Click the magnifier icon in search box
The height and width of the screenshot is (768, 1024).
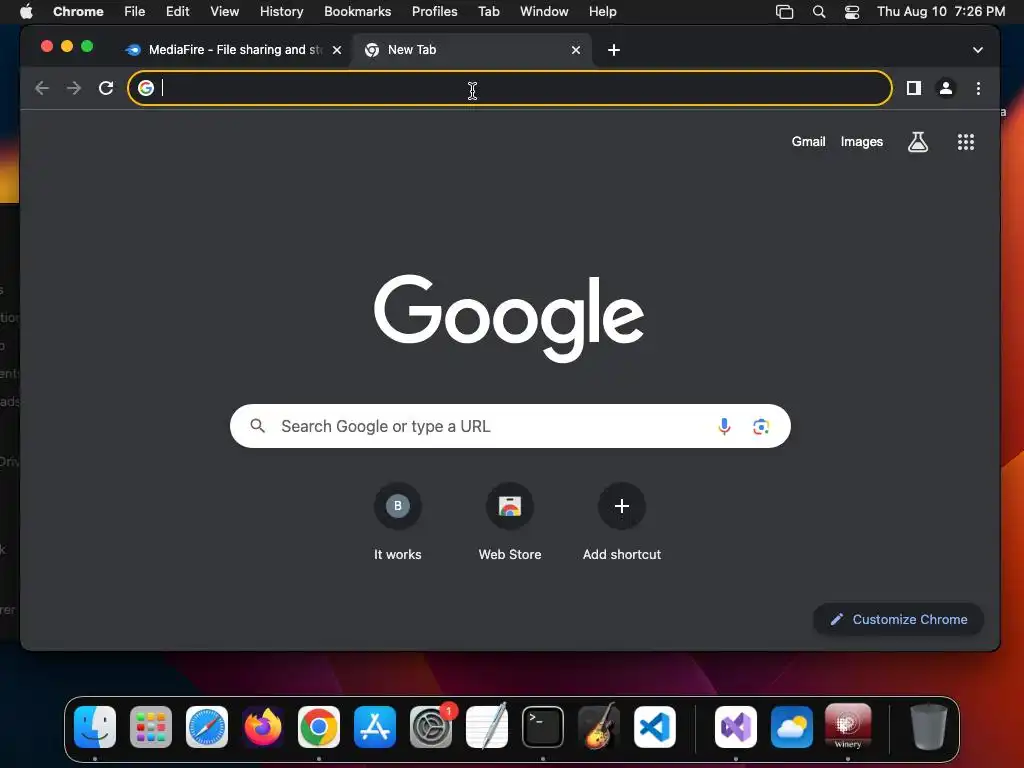(258, 426)
